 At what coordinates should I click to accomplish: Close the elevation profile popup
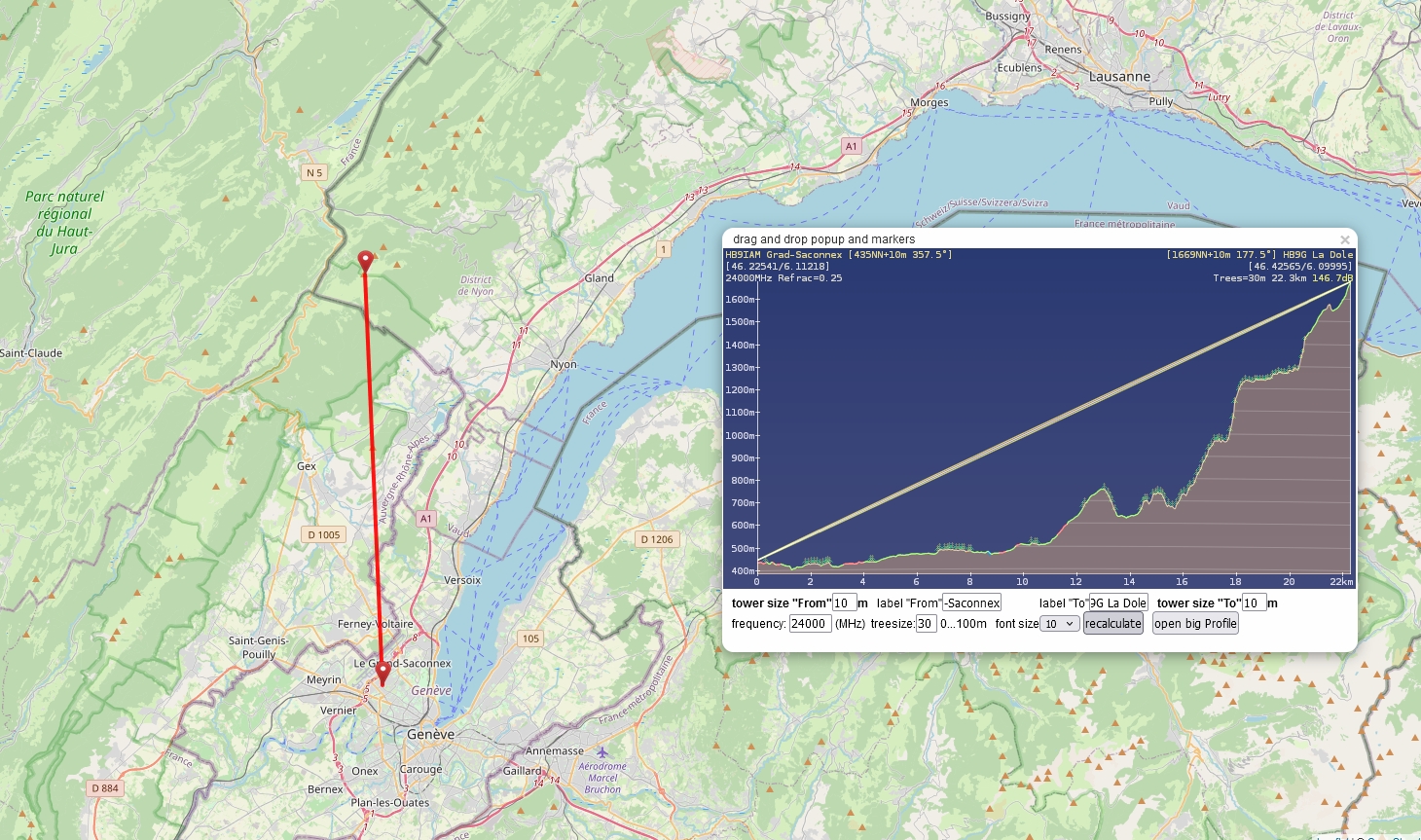1344,239
